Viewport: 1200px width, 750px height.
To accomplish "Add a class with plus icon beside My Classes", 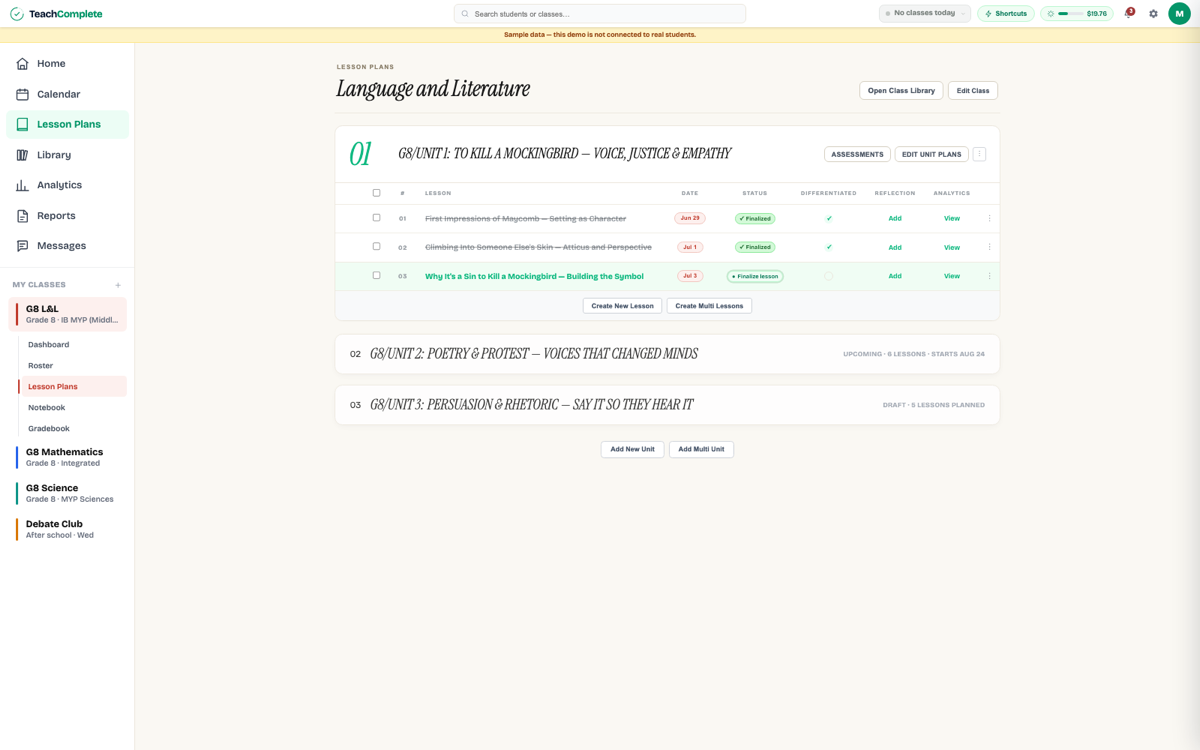I will [x=118, y=285].
